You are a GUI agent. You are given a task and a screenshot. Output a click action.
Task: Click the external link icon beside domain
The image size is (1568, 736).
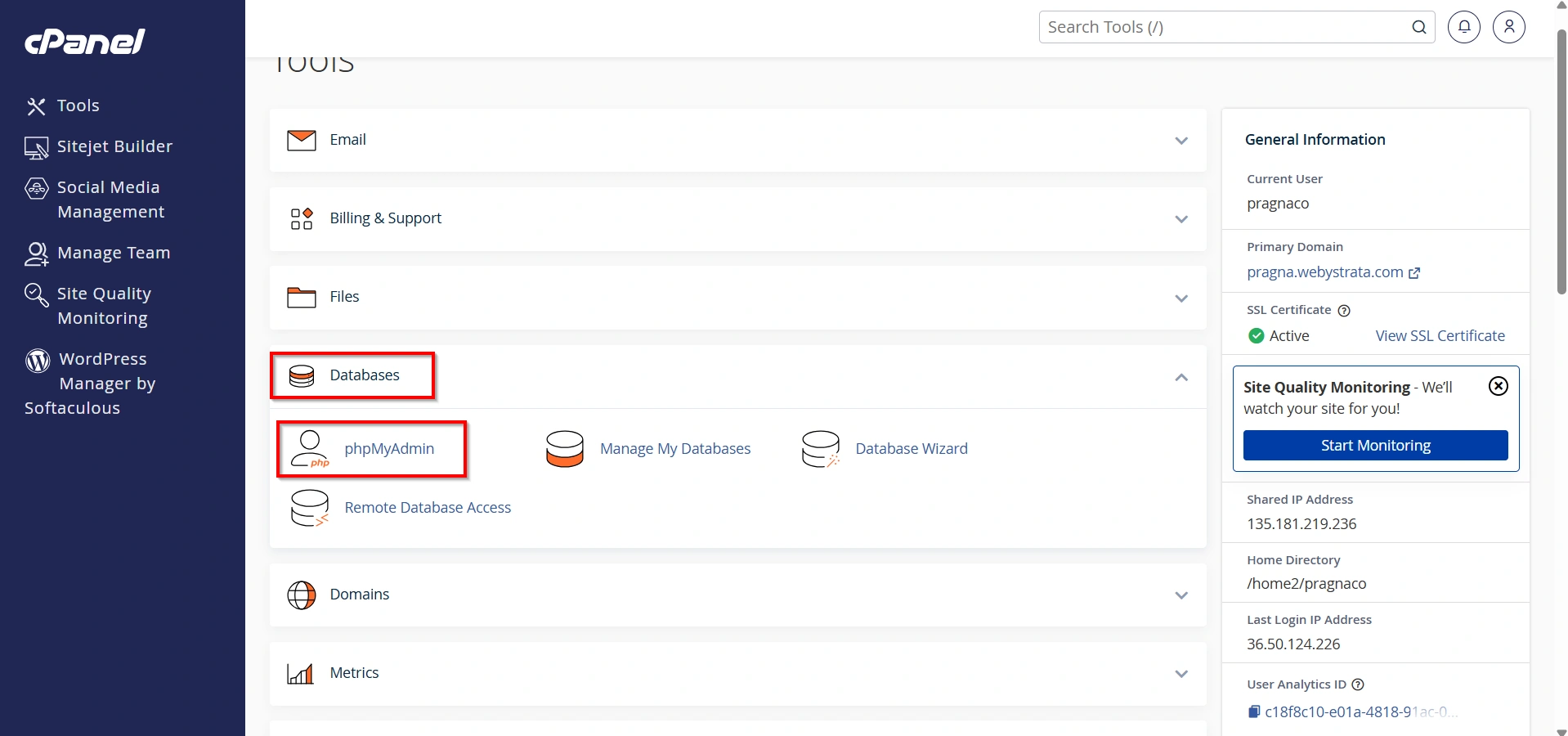coord(1414,273)
